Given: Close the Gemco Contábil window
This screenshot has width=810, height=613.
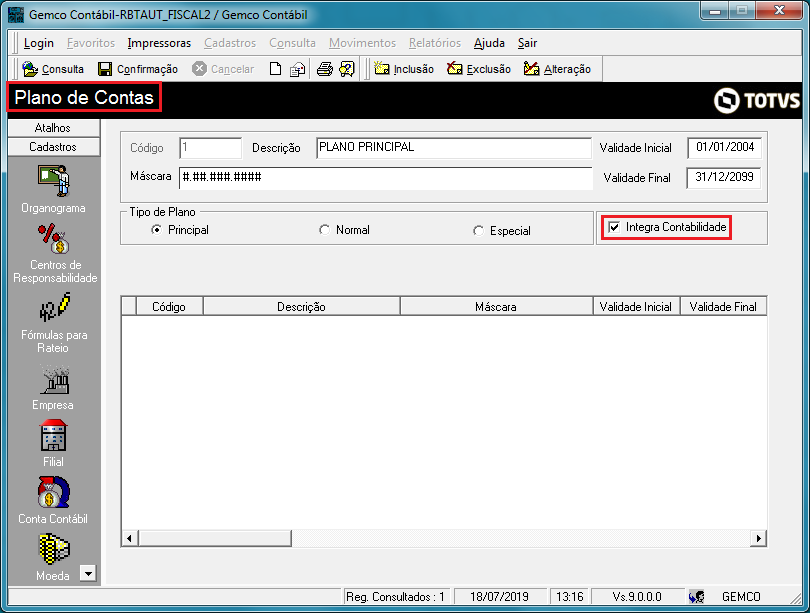Looking at the screenshot, I should [x=780, y=11].
